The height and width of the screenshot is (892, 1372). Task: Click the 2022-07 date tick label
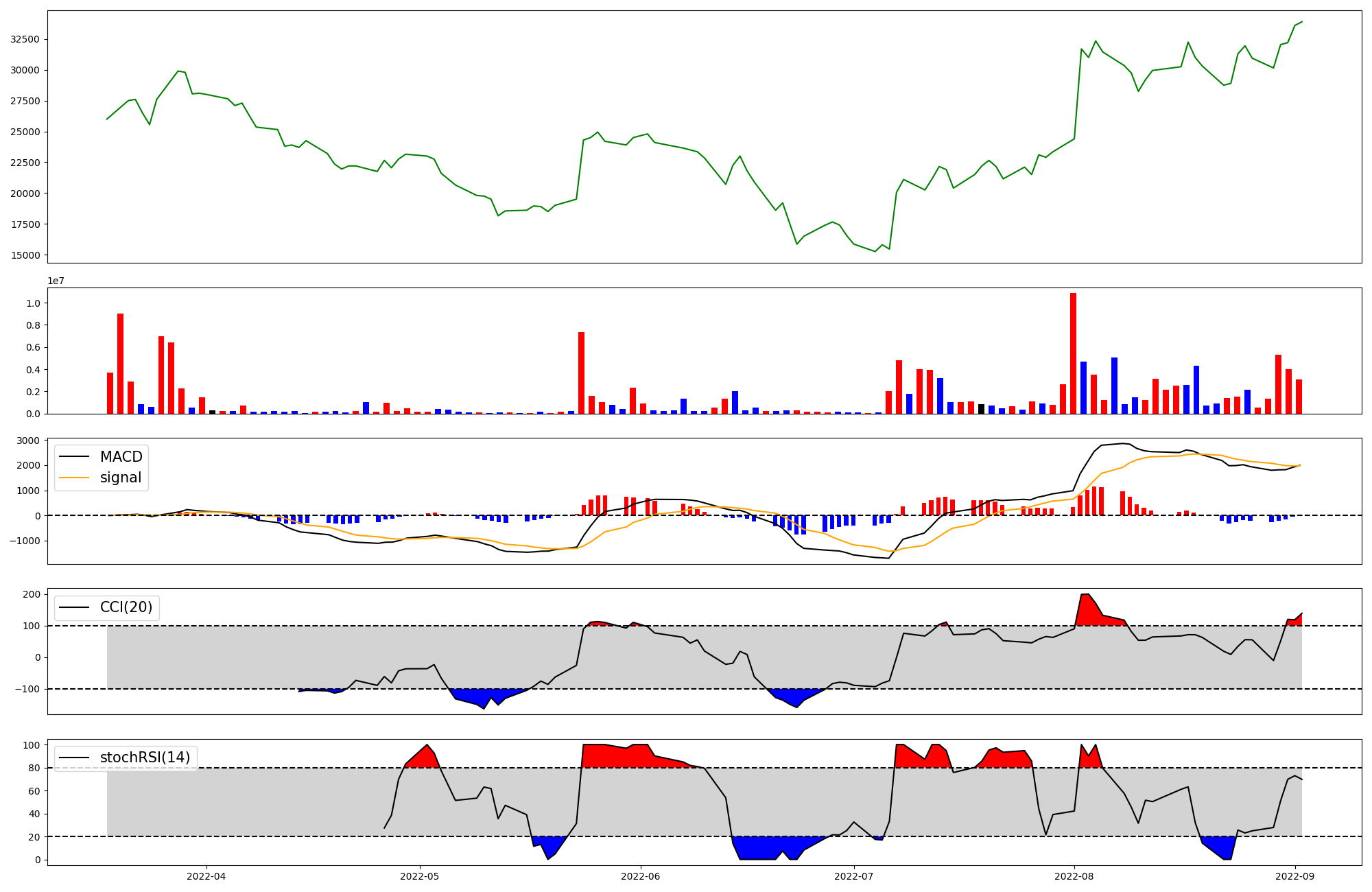pyautogui.click(x=853, y=876)
